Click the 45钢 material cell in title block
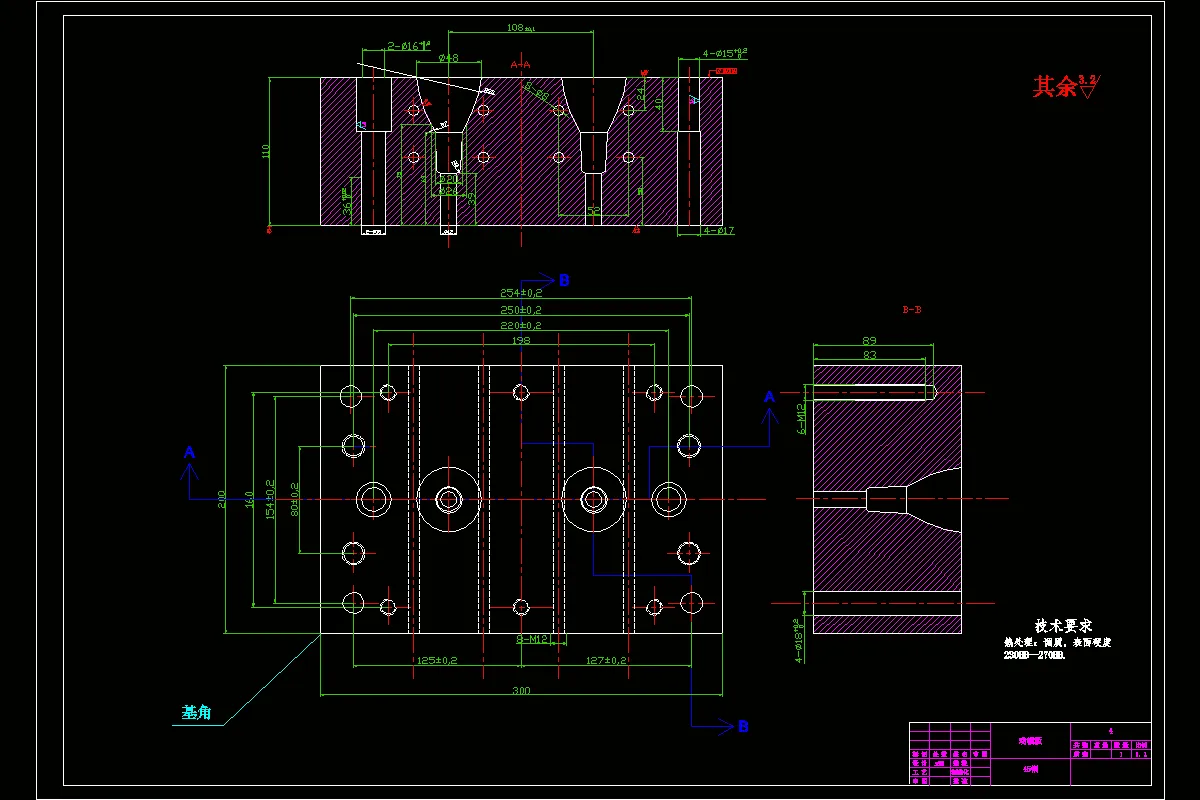 (x=1030, y=770)
